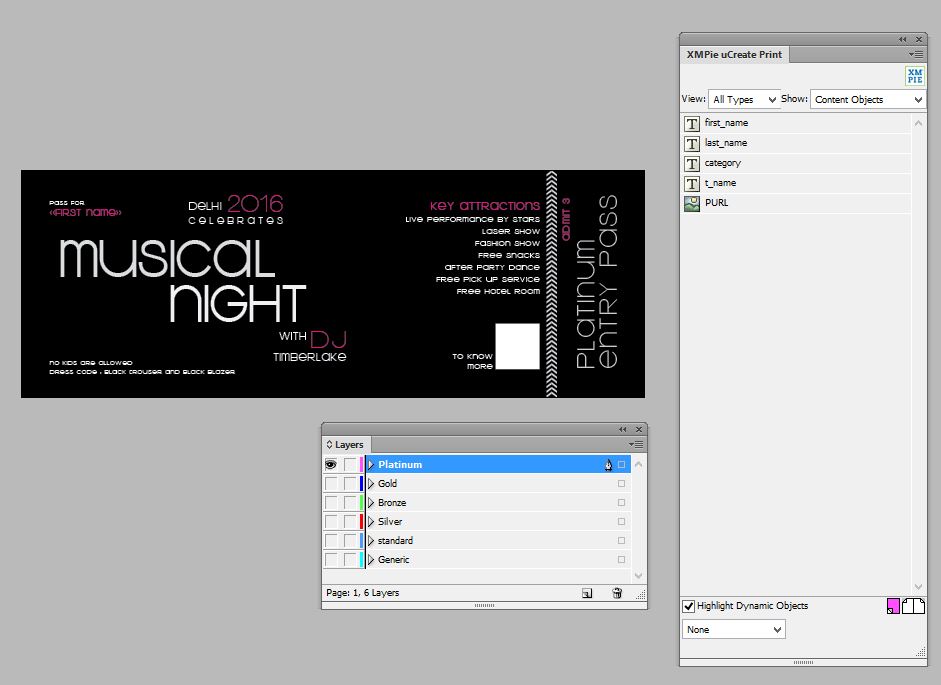The height and width of the screenshot is (685, 941).
Task: Open the Show Content Objects dropdown
Action: pos(867,100)
